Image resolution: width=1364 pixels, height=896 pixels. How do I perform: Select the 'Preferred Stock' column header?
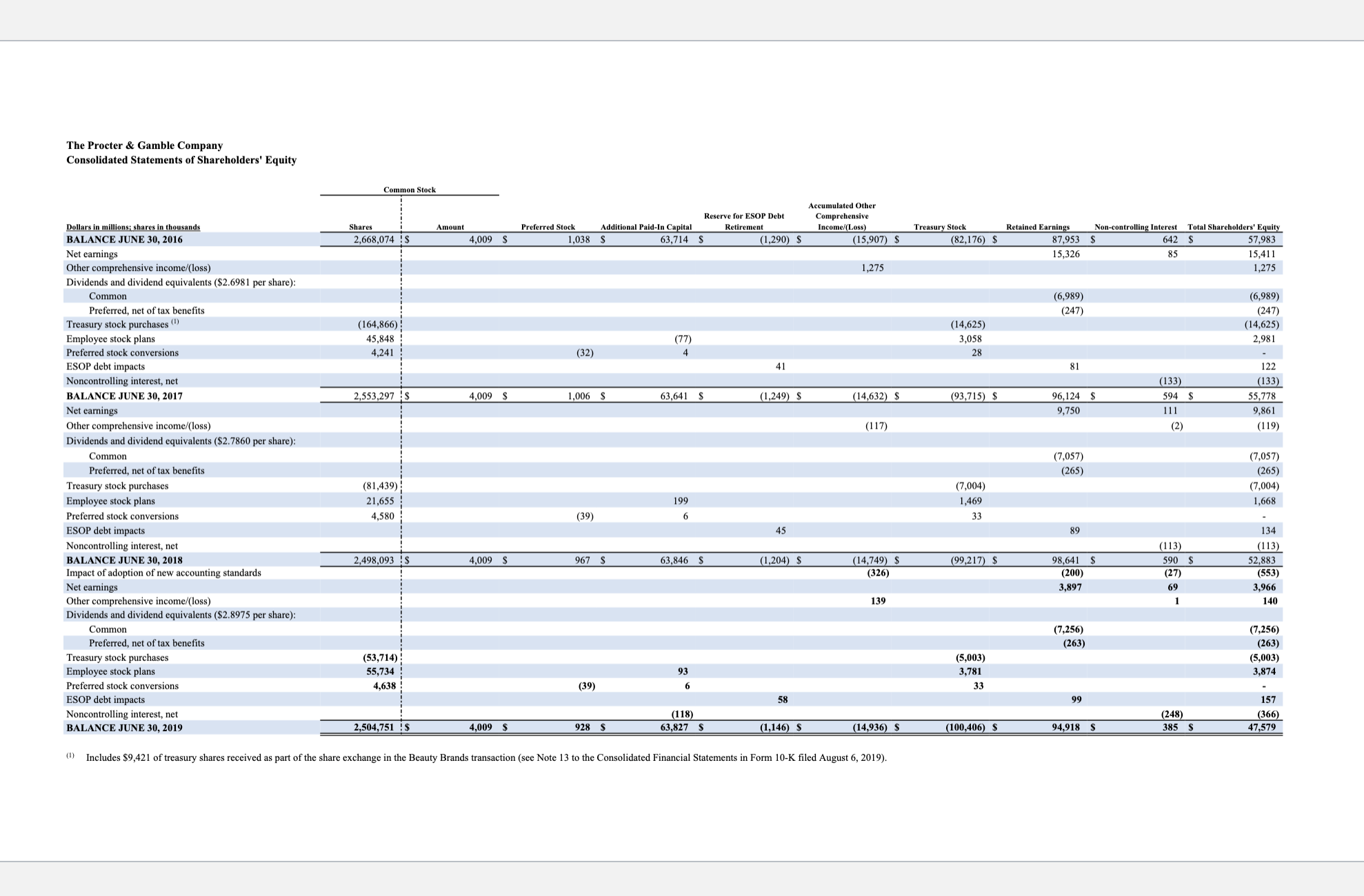(548, 227)
